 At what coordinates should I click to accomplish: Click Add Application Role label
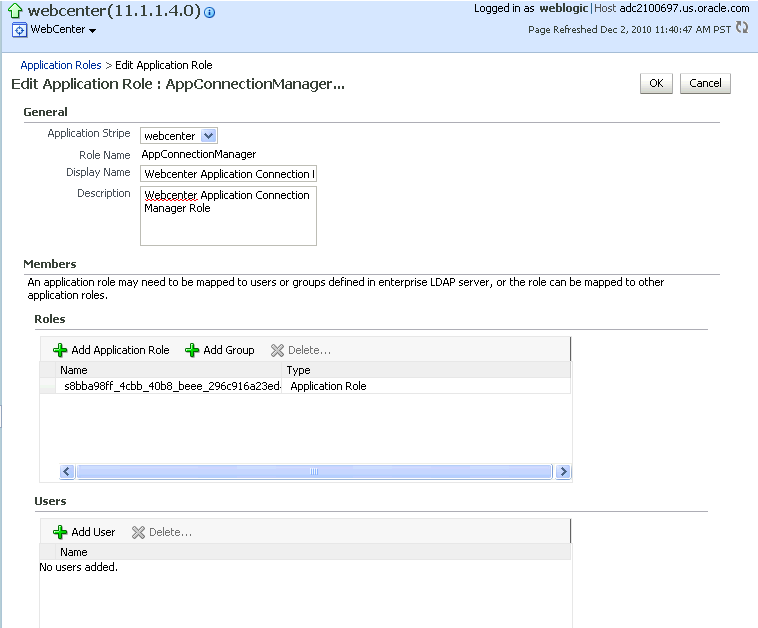[x=120, y=350]
